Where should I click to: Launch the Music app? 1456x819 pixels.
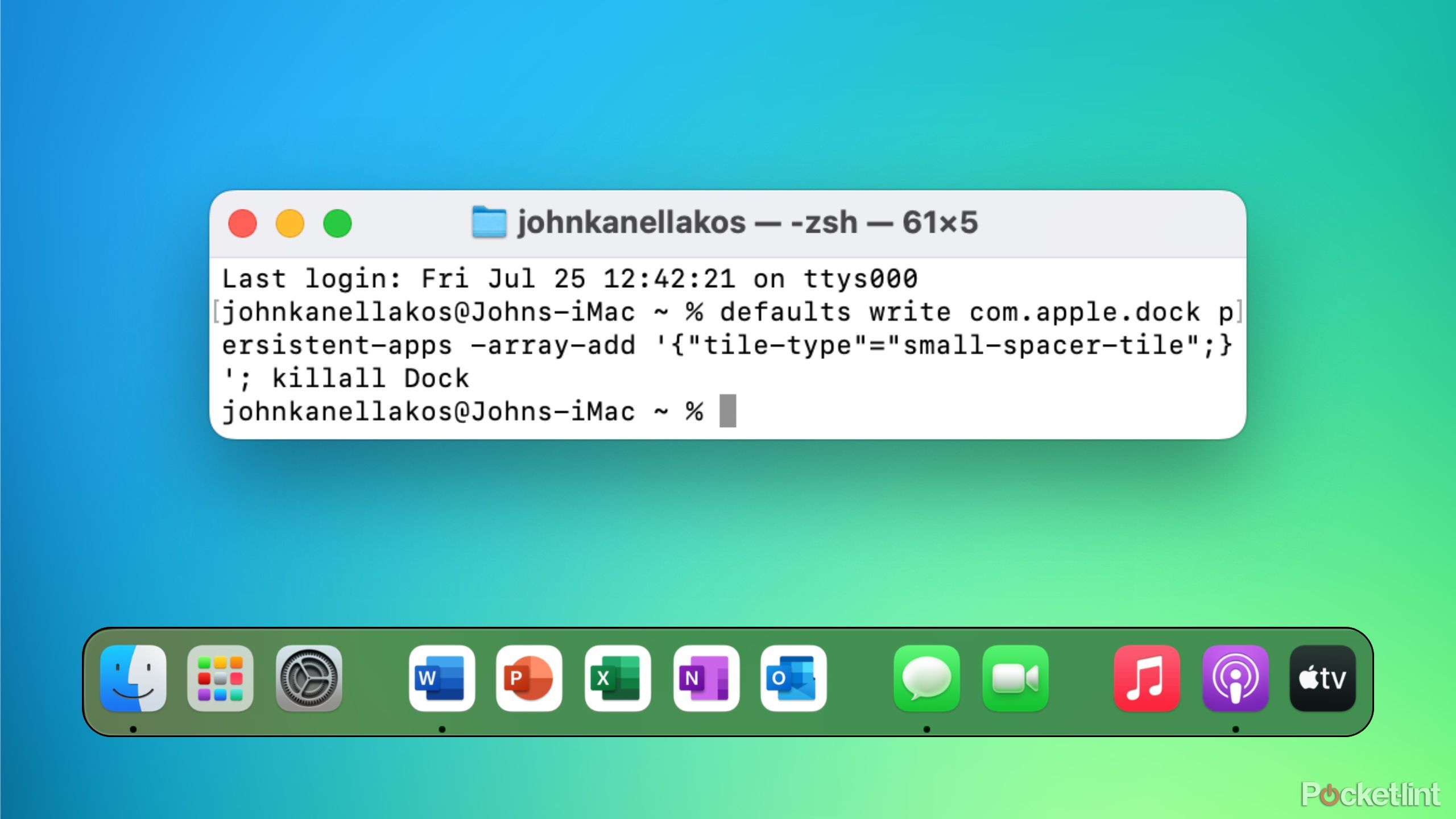[1147, 678]
